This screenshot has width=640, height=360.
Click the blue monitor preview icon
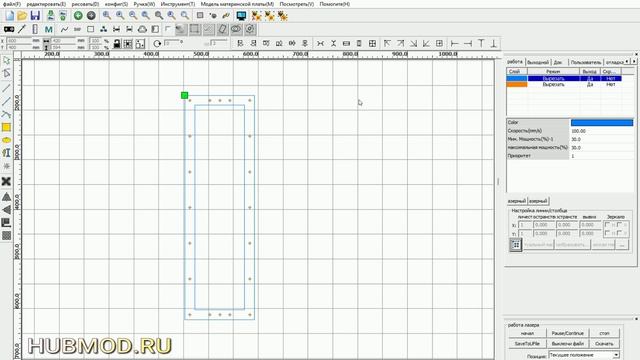(241, 16)
